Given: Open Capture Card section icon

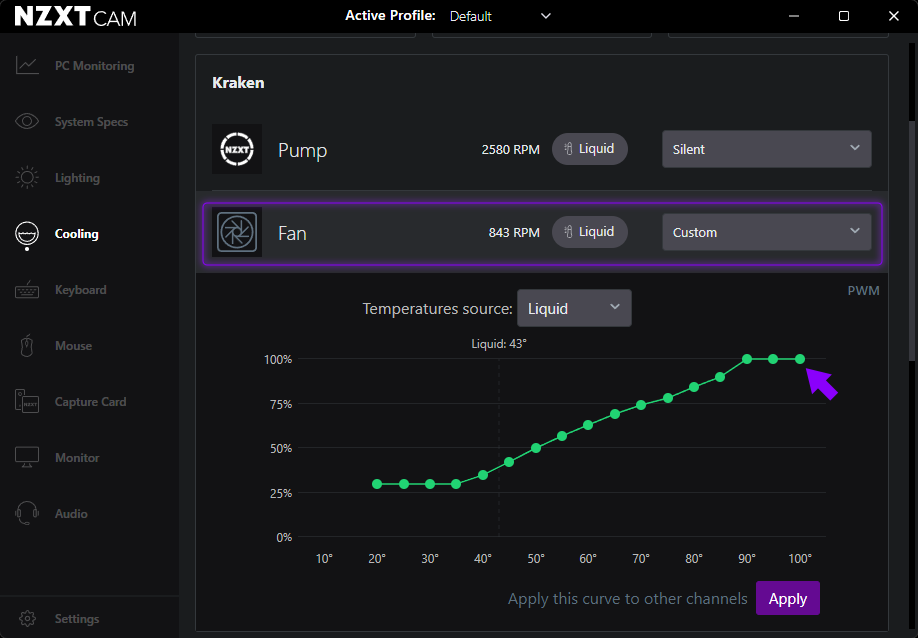Looking at the screenshot, I should (x=27, y=402).
